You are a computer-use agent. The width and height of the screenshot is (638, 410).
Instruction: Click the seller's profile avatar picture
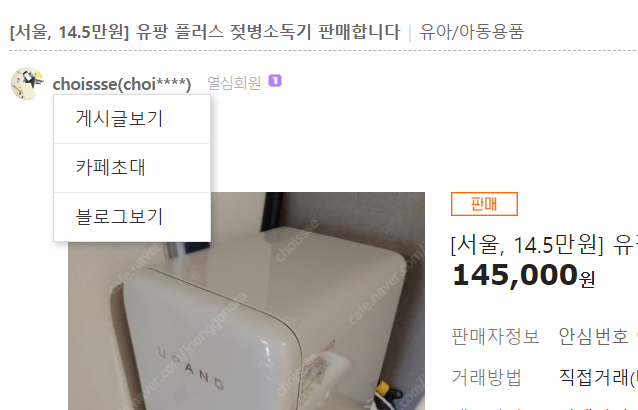[27, 83]
